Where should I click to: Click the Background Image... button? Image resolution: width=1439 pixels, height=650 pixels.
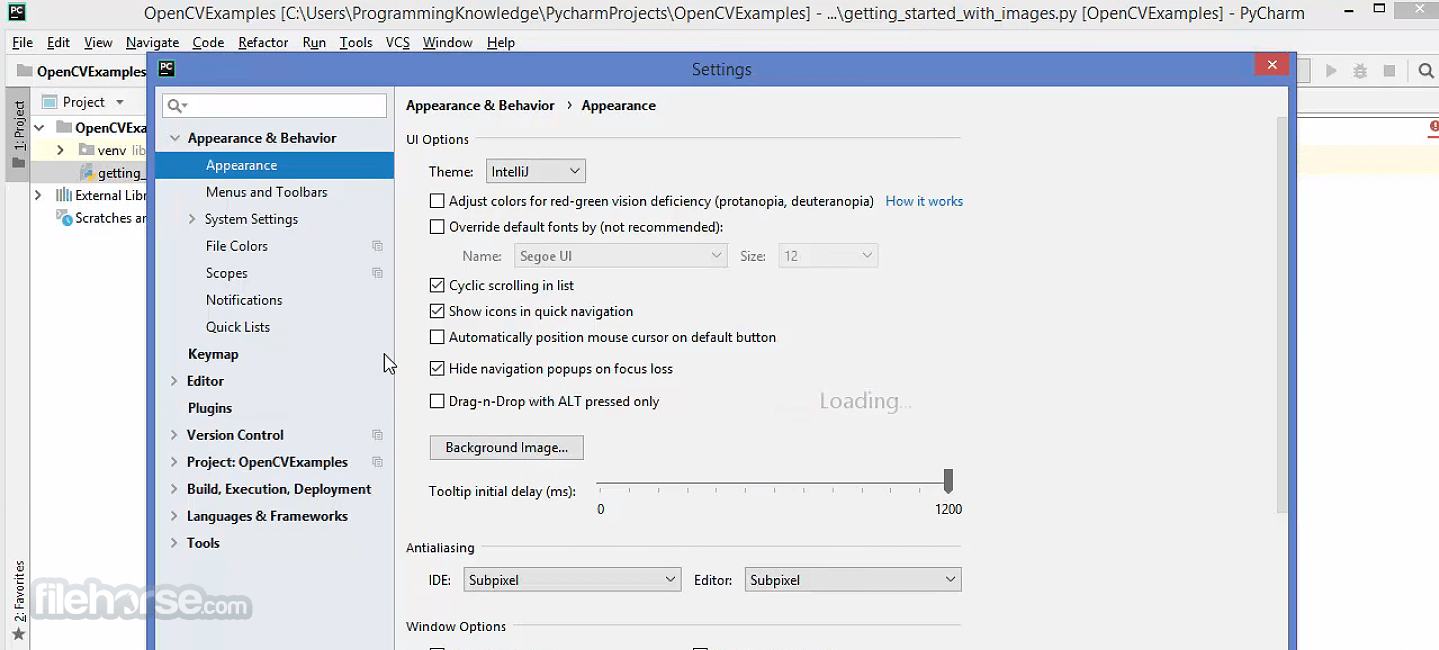coord(507,447)
